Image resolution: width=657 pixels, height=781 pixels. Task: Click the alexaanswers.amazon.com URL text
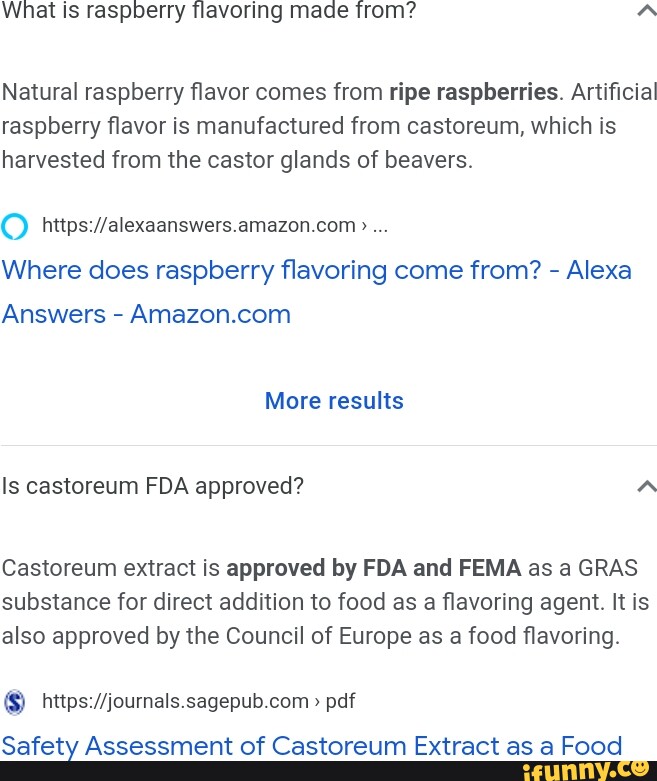[x=199, y=226]
